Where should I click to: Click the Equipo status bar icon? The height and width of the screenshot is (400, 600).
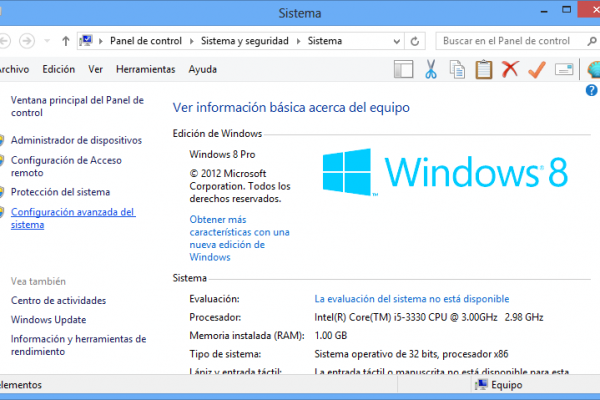(x=481, y=385)
